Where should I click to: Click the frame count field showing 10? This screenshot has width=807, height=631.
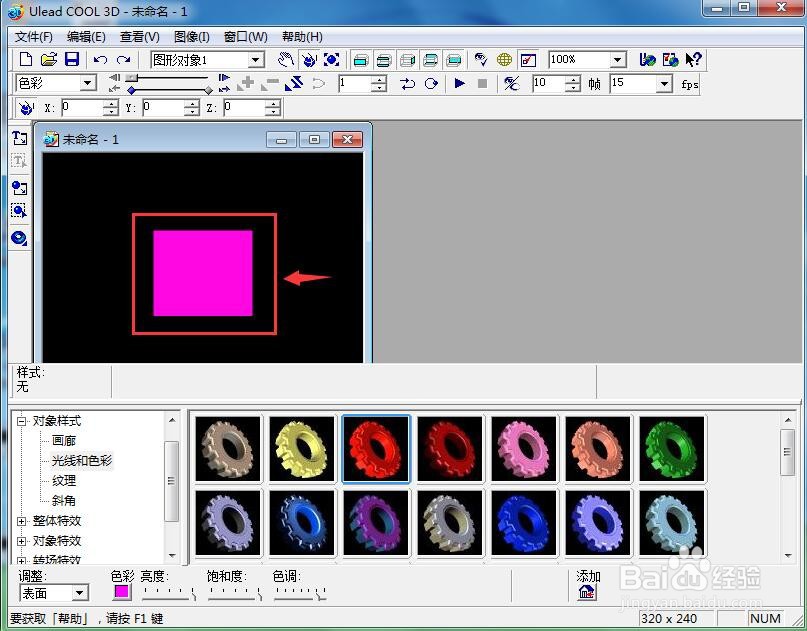point(548,83)
